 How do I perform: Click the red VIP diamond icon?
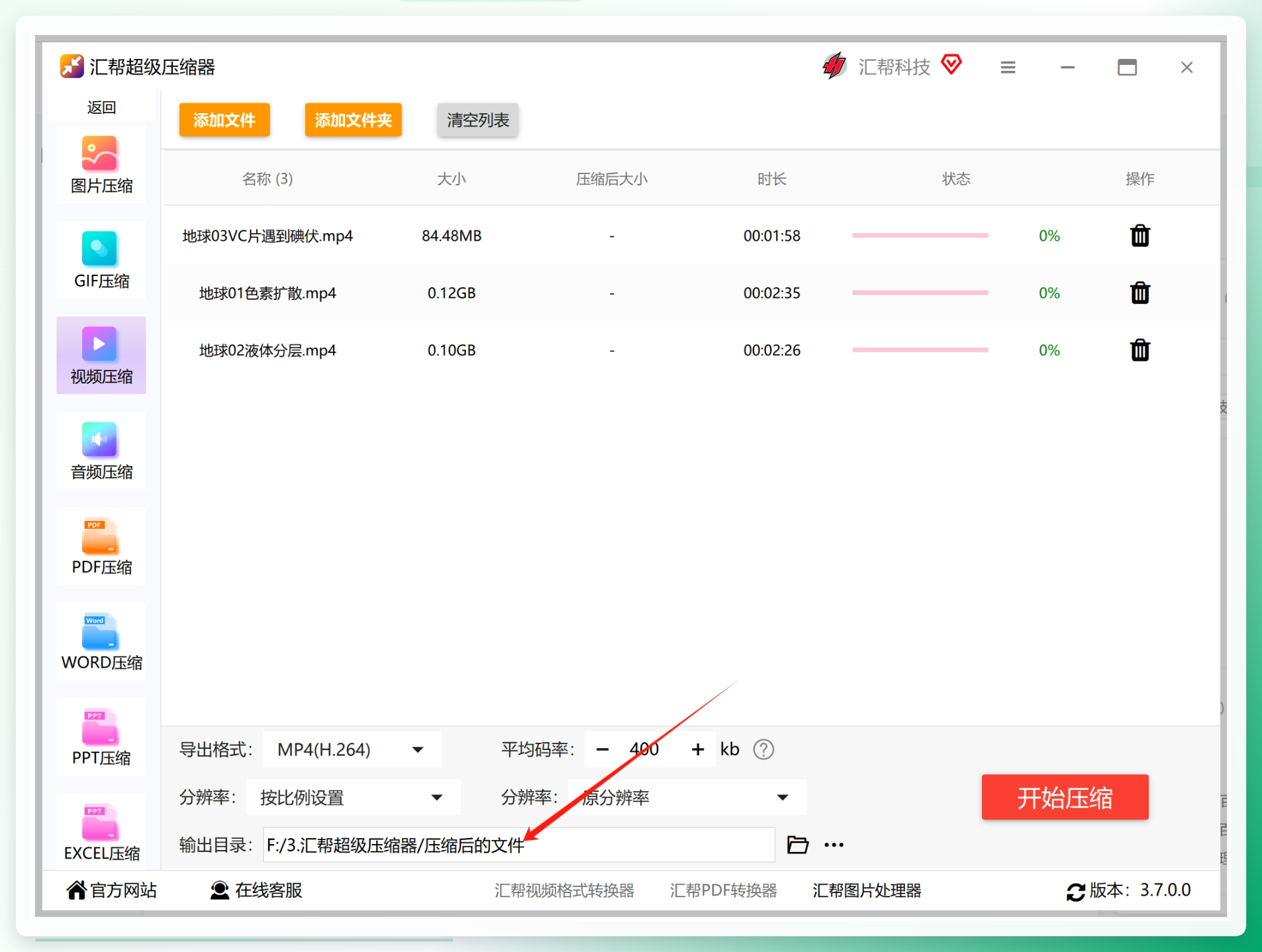[x=951, y=65]
